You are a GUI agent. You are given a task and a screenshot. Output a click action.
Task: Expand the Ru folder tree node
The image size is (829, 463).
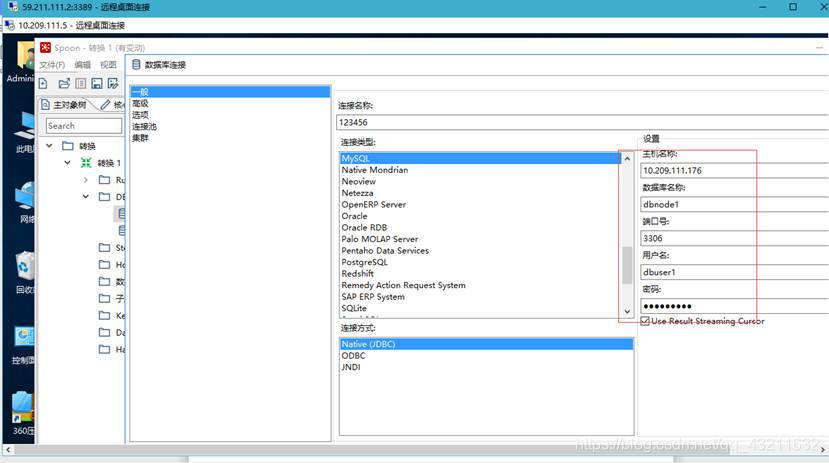(86, 180)
